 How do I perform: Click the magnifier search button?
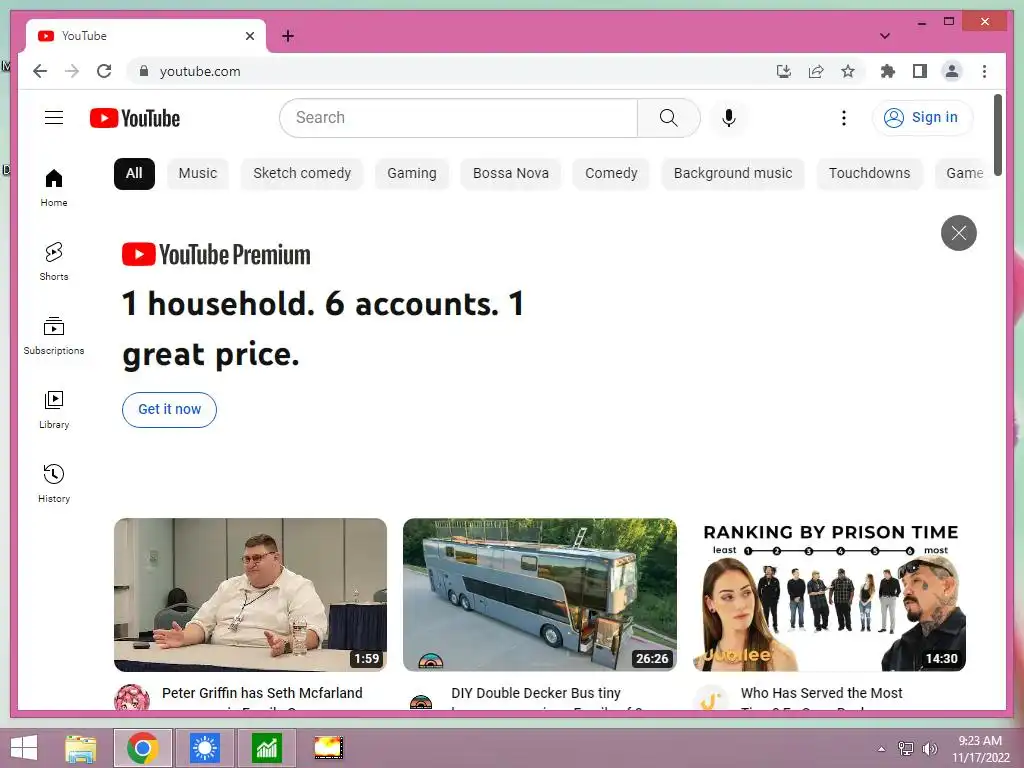click(x=669, y=118)
